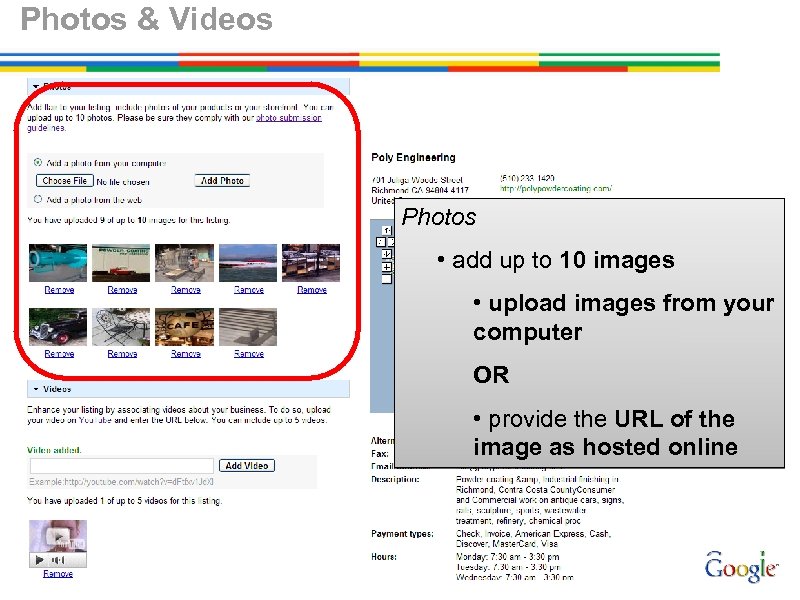
Task: Click the map pan right arrow
Action: point(391,242)
